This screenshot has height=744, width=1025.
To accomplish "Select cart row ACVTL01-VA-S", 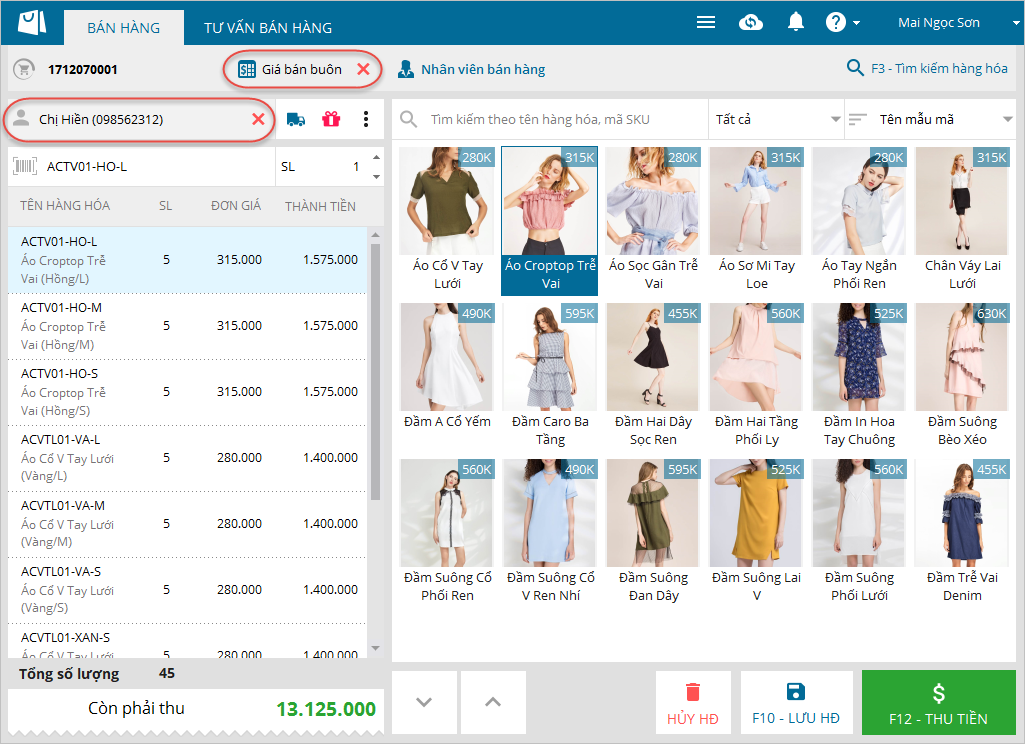I will tap(188, 590).
